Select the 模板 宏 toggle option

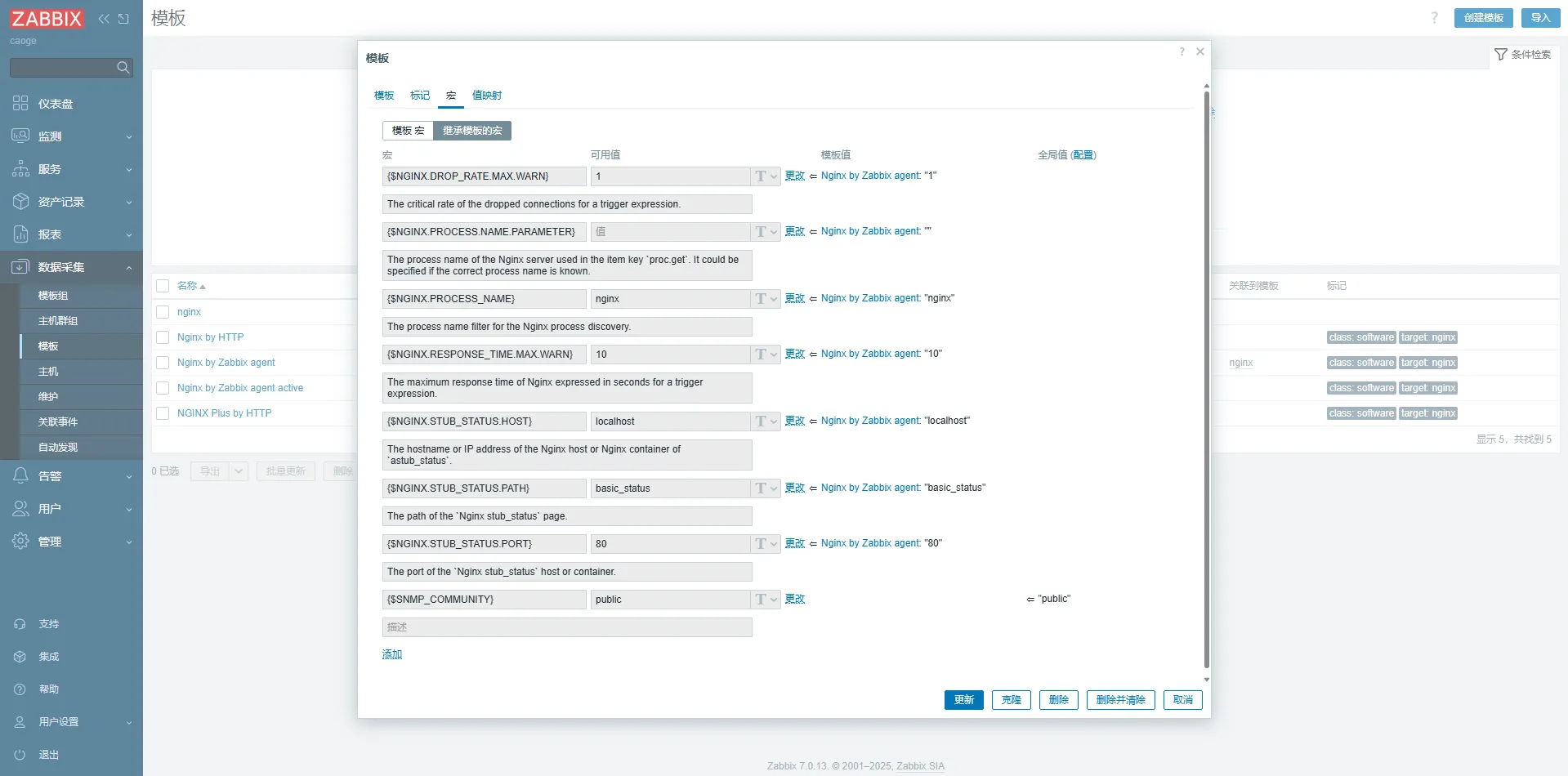pyautogui.click(x=408, y=131)
